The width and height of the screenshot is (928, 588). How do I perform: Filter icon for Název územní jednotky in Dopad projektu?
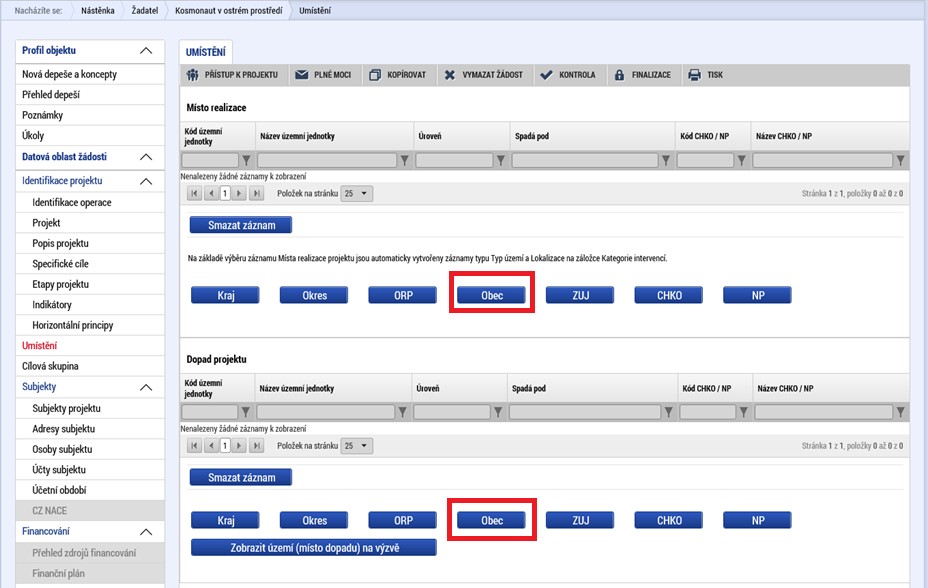click(402, 412)
